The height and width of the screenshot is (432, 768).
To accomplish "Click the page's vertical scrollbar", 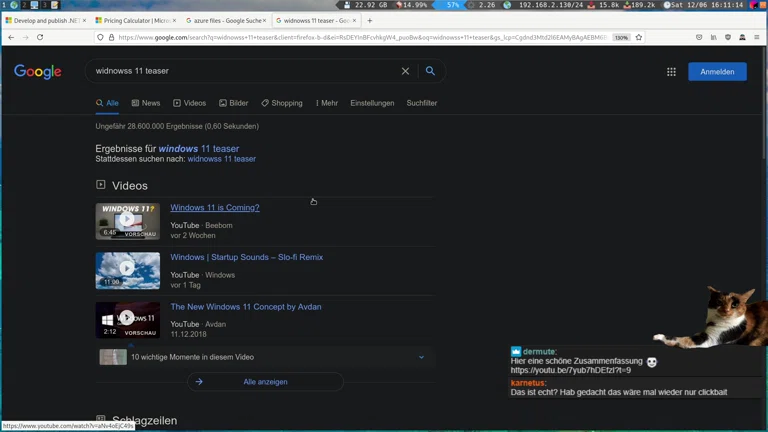I will 765,103.
